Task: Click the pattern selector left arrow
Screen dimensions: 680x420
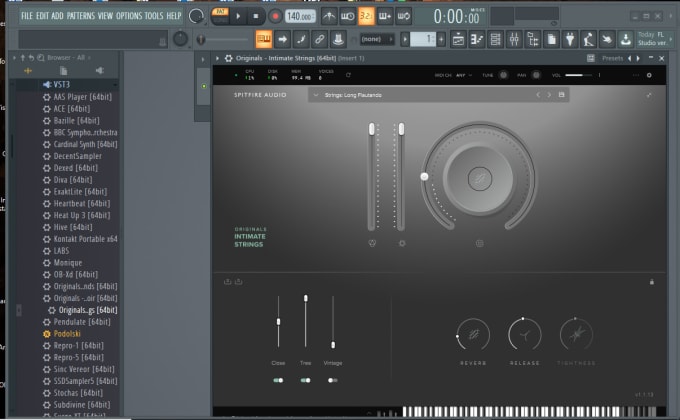Action: [405, 39]
